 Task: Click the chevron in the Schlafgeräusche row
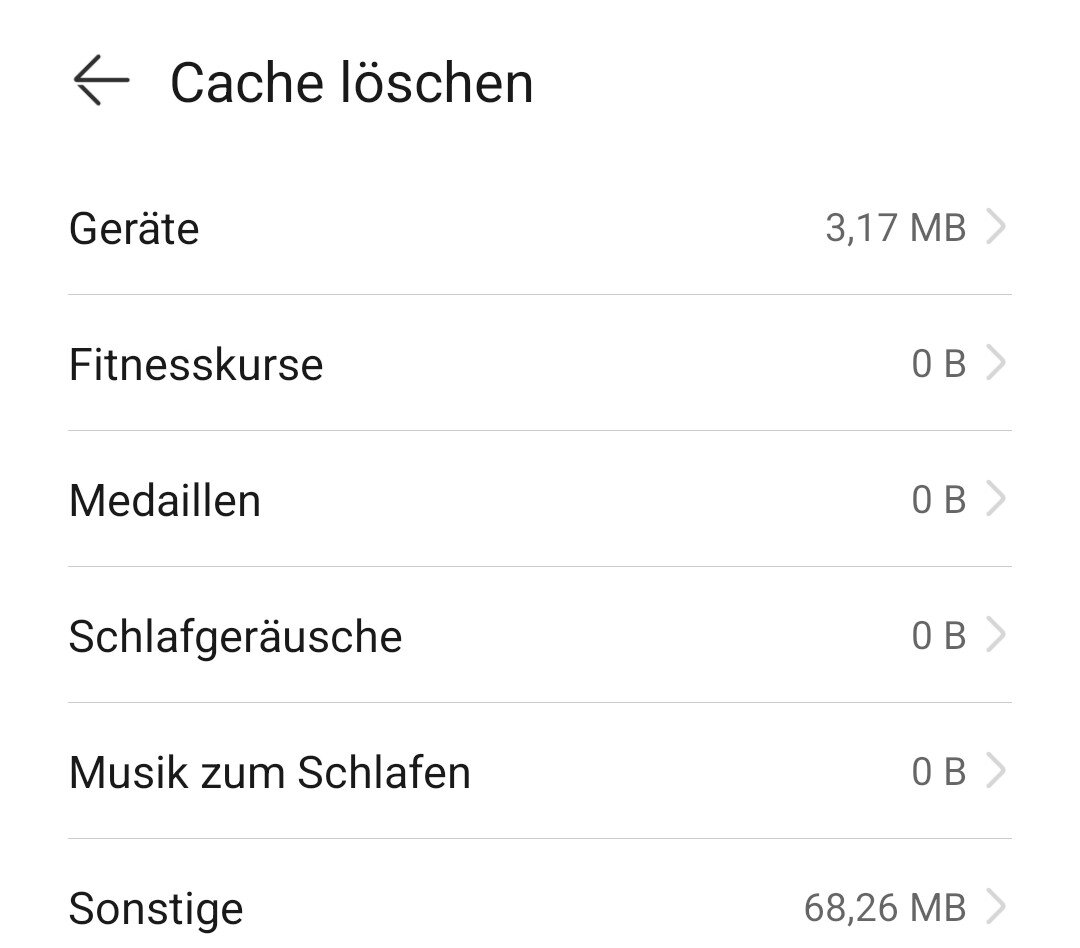(x=996, y=634)
